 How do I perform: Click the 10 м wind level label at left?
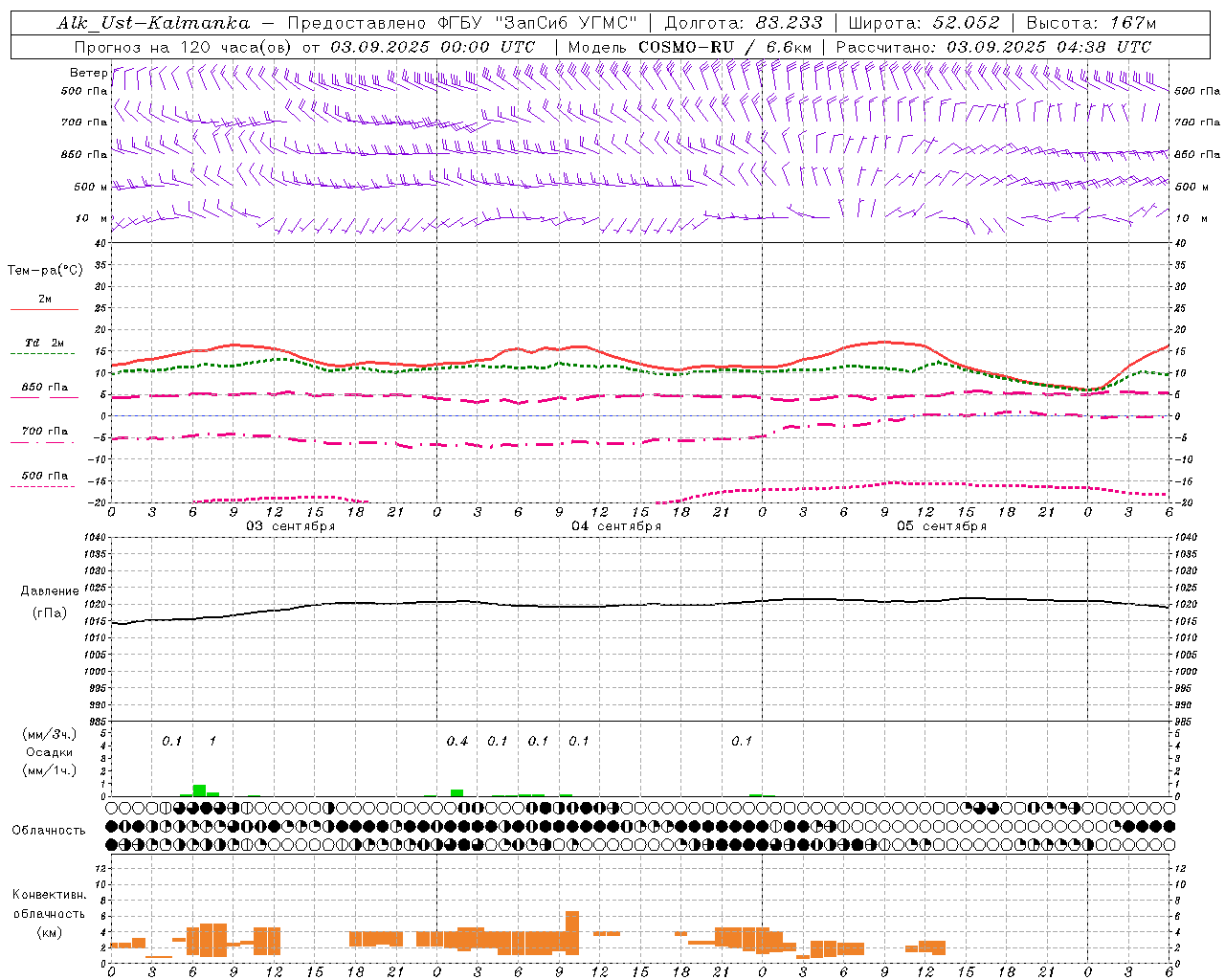tap(92, 218)
